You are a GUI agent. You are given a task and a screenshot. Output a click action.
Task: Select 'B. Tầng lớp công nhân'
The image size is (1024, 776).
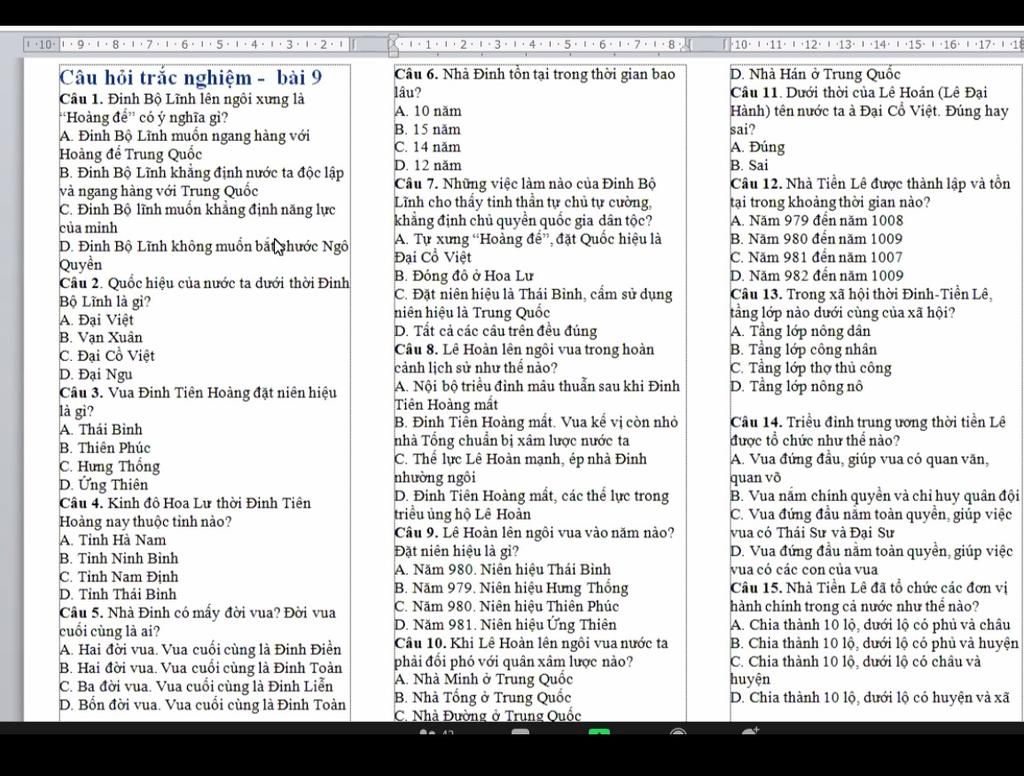(803, 349)
